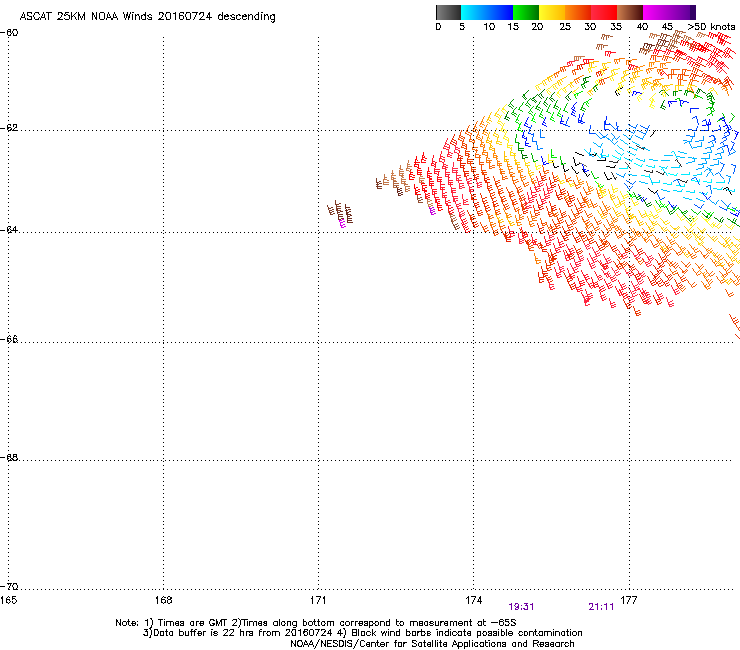The width and height of the screenshot is (740, 650).
Task: Click the longitude label '174'
Action: 473,600
